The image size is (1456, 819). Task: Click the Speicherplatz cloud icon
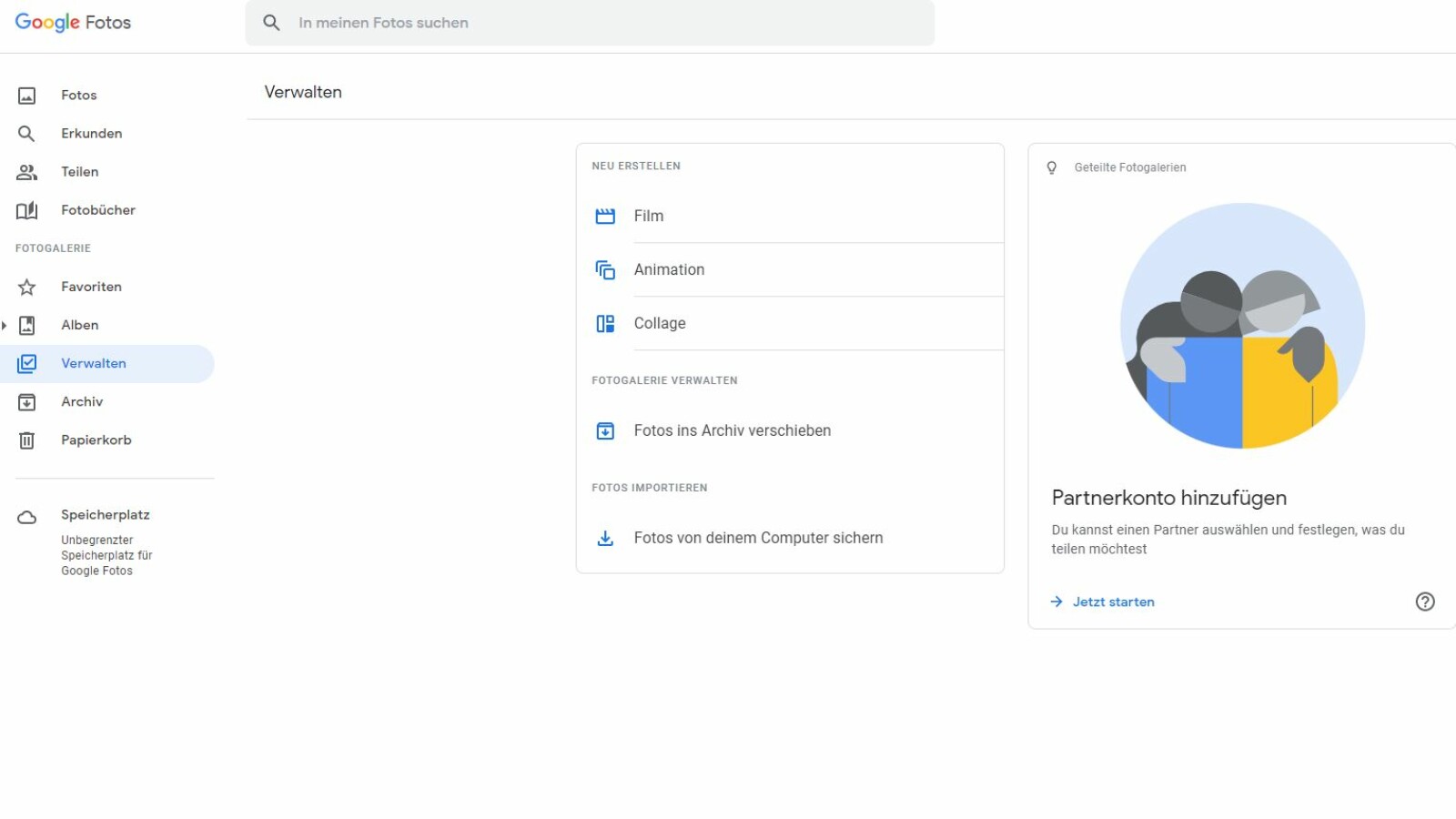click(27, 518)
